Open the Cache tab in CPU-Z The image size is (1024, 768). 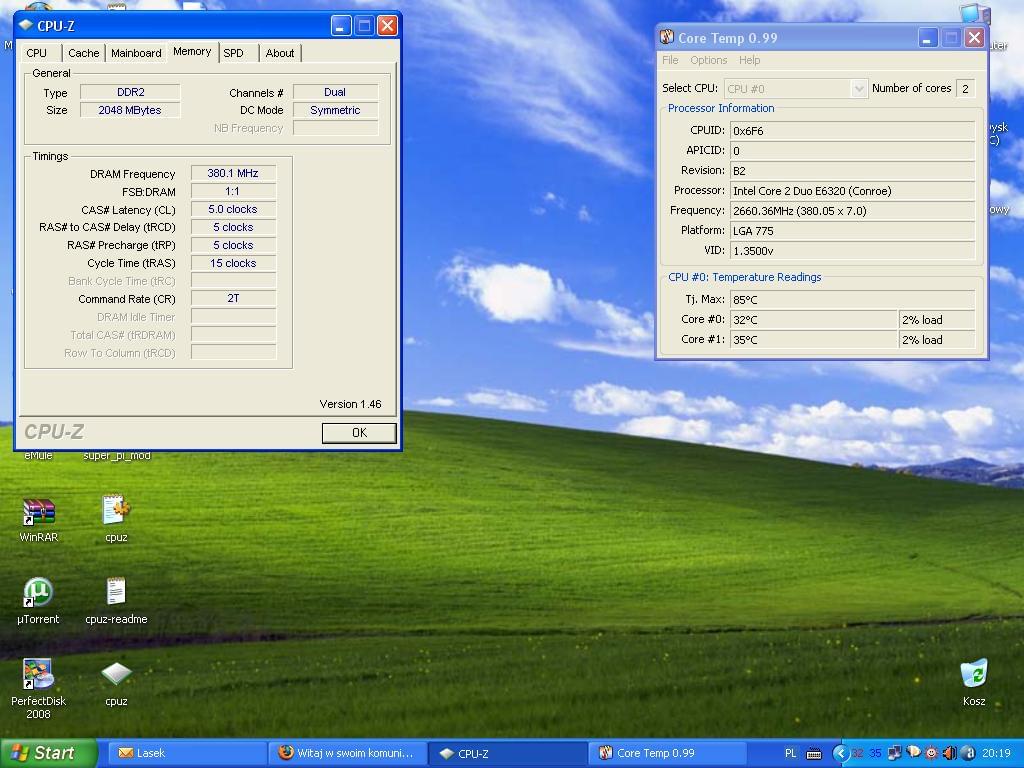click(x=83, y=53)
